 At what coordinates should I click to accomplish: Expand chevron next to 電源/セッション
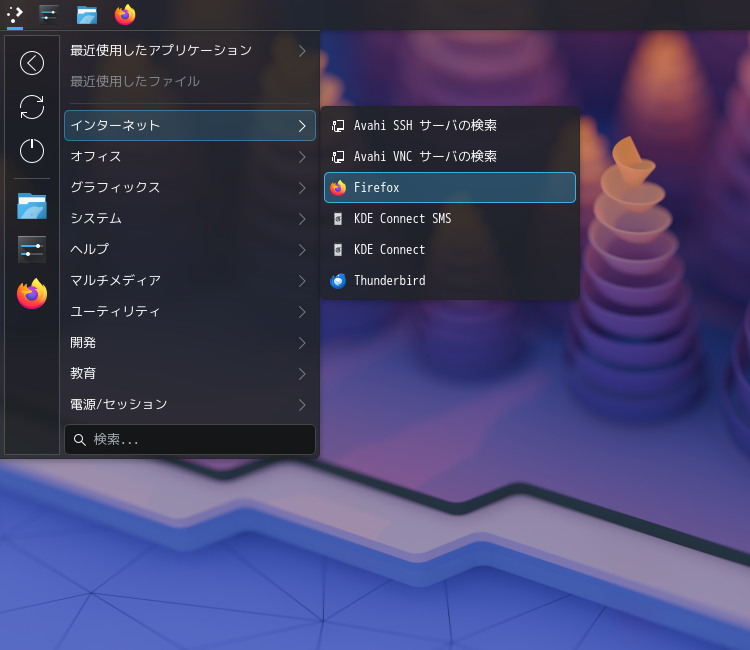[x=302, y=405]
